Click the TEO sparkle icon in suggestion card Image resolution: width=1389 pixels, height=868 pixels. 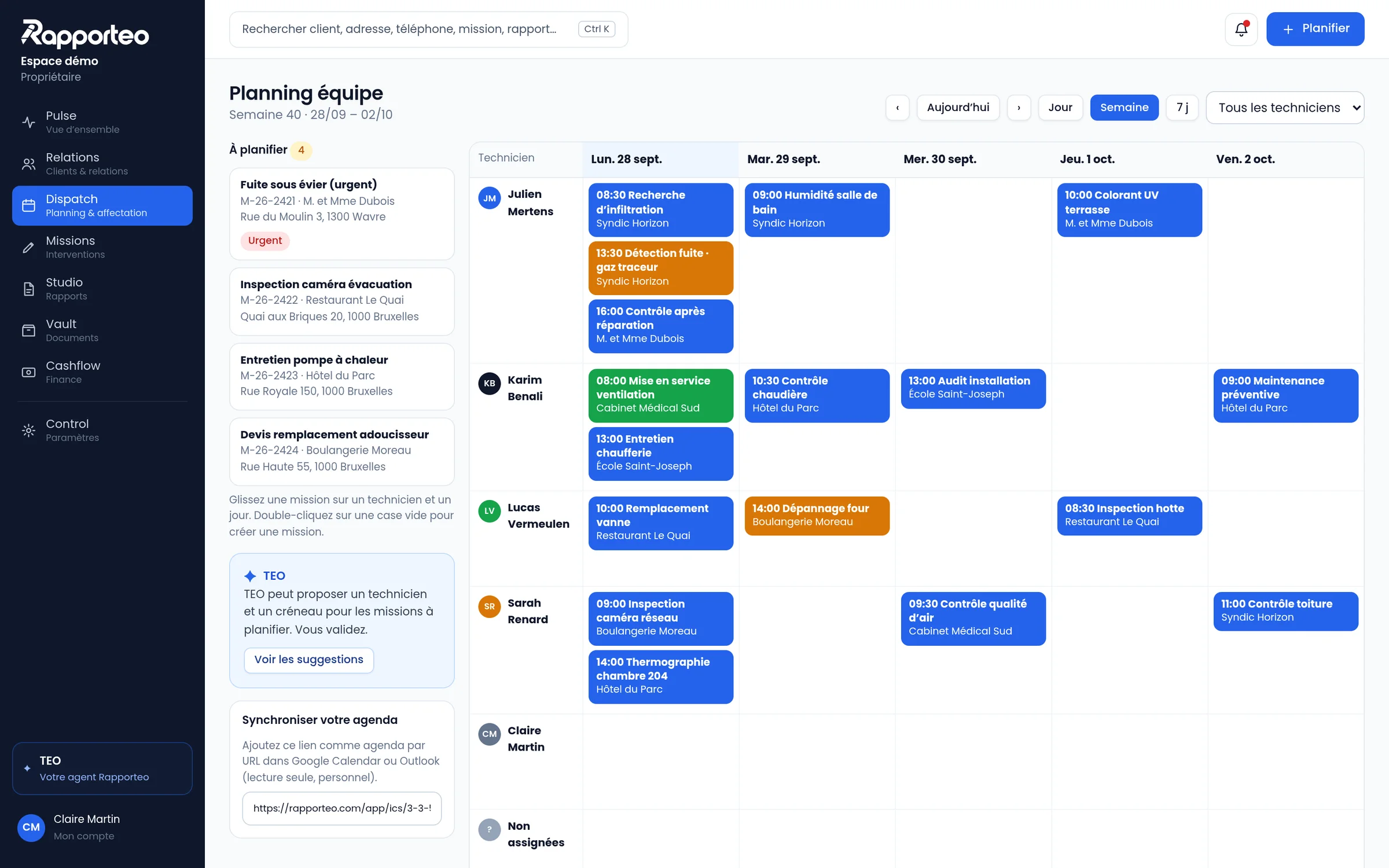250,576
